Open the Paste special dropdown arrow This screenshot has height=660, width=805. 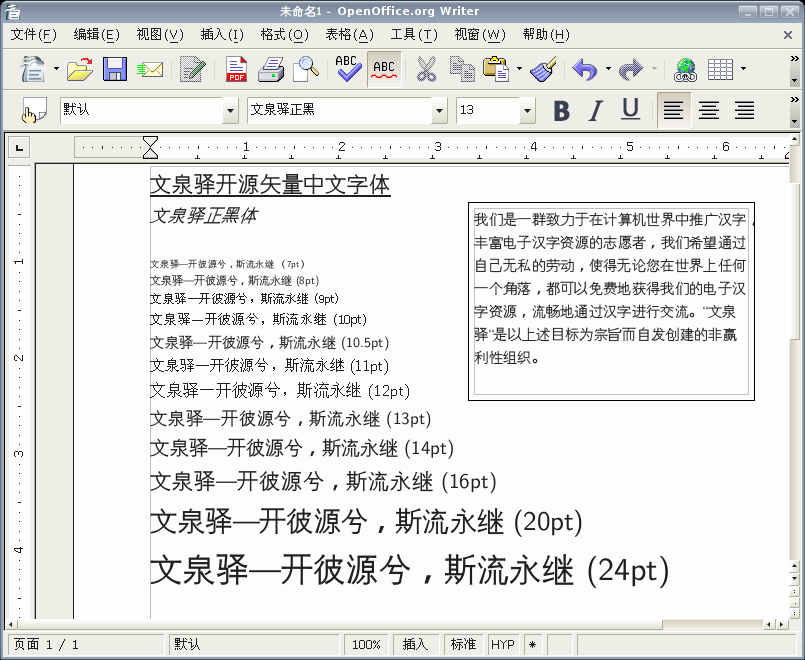[520, 68]
